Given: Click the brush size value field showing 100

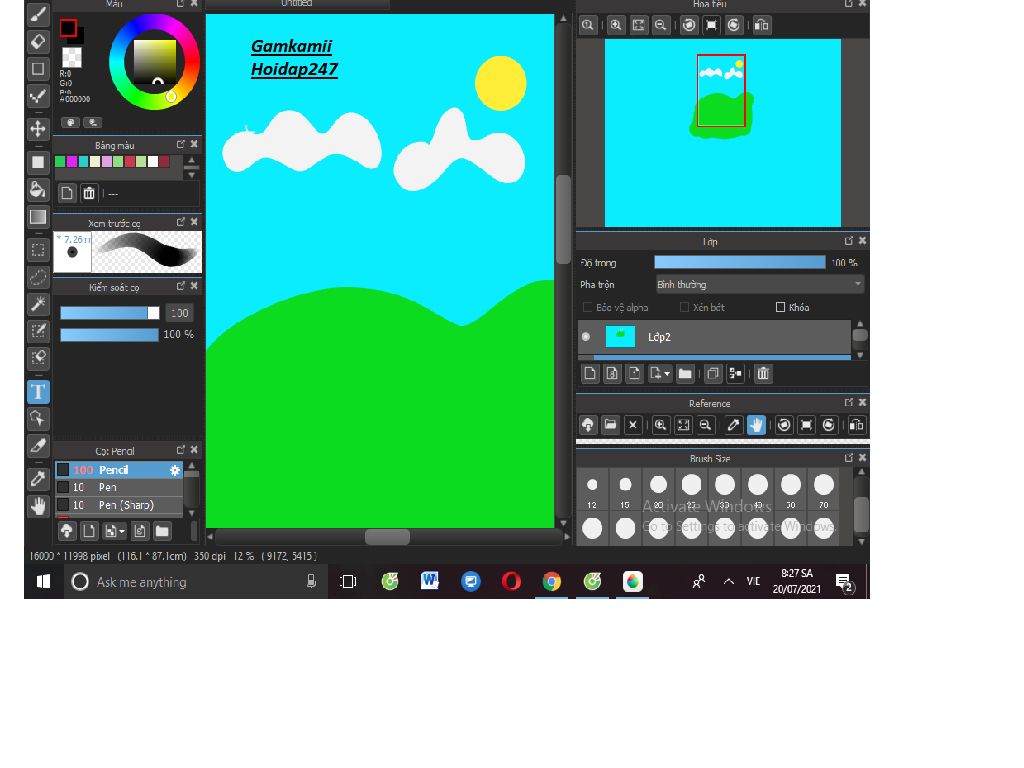Looking at the screenshot, I should [180, 313].
